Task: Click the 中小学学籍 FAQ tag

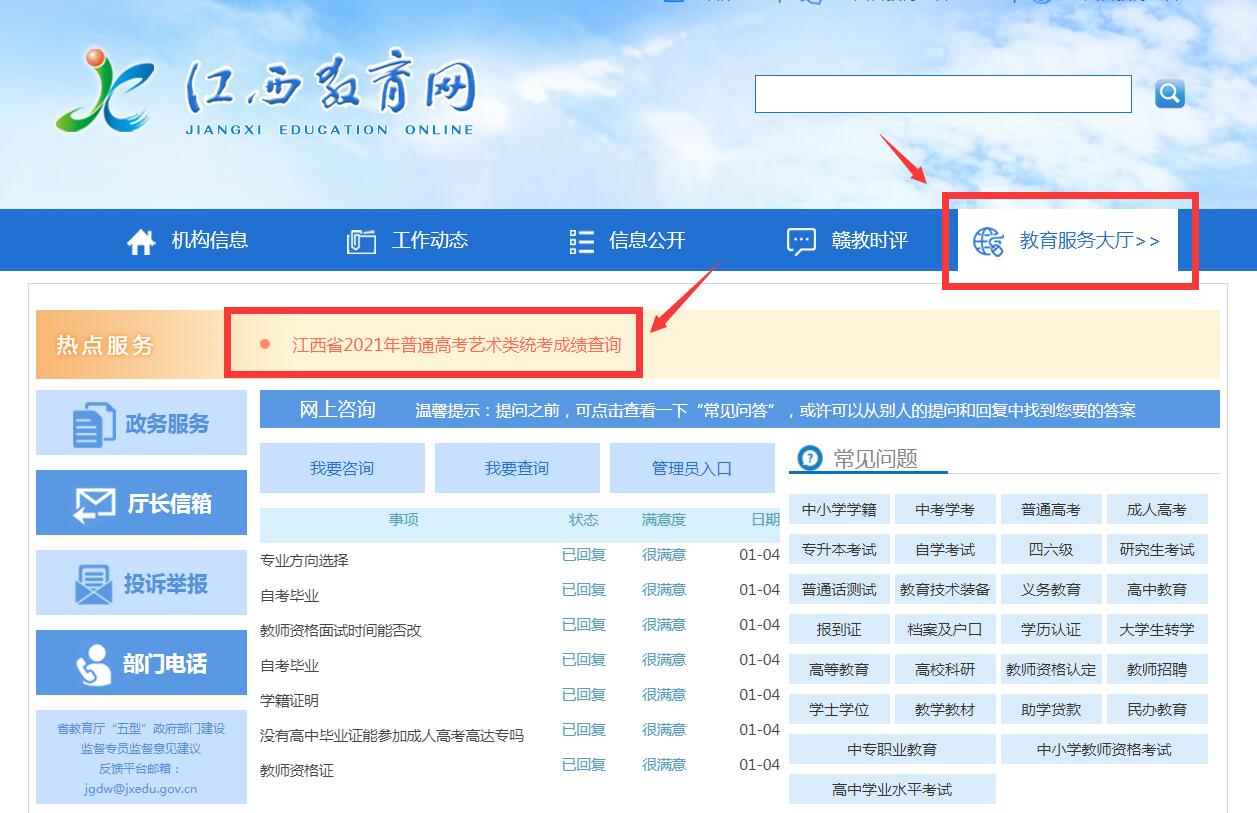Action: [x=839, y=509]
